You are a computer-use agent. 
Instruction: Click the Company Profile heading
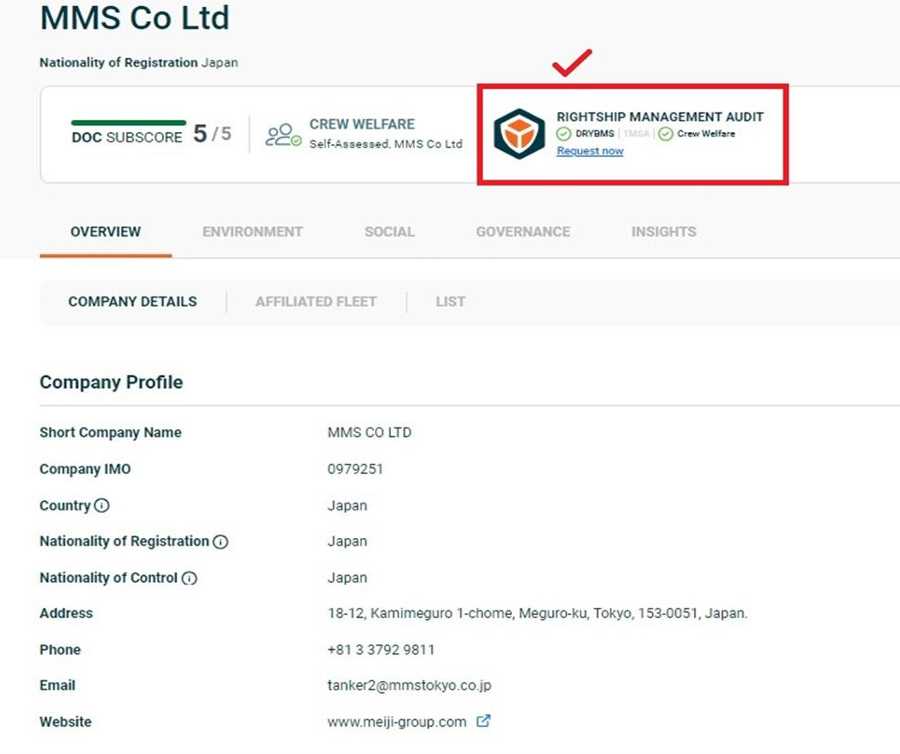point(111,382)
